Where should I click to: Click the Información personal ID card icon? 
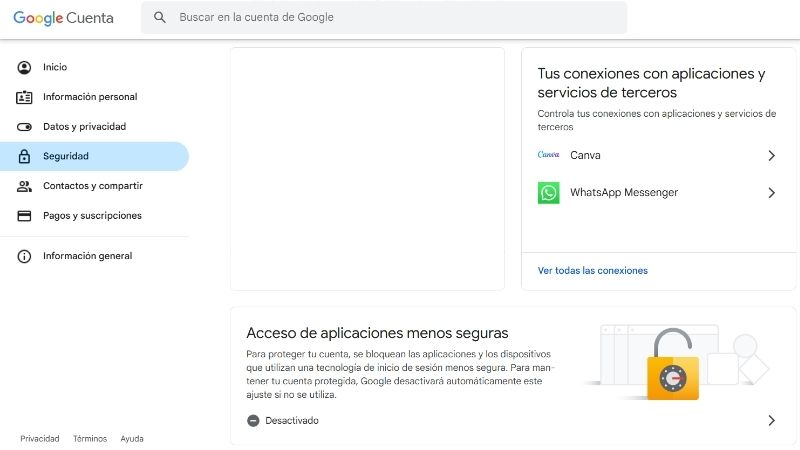(24, 97)
